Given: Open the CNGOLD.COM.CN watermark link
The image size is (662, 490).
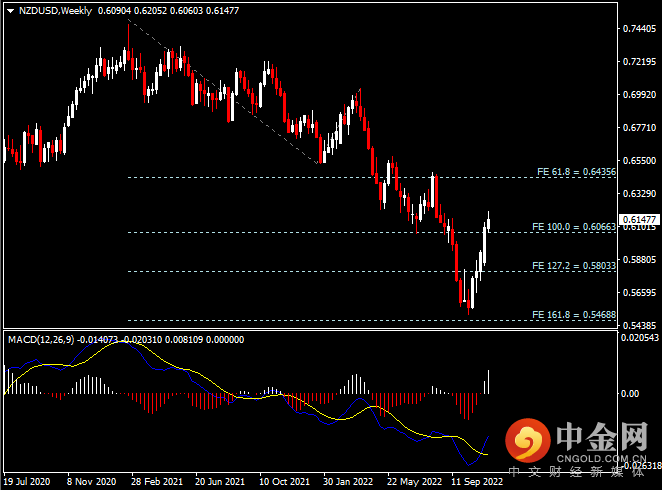Looking at the screenshot, I should click(601, 459).
